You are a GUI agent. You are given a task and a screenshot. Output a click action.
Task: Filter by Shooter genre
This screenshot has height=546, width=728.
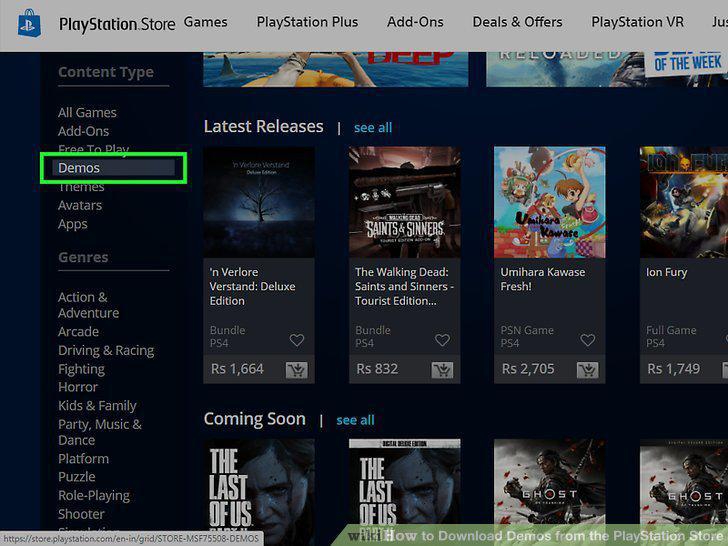[x=82, y=514]
